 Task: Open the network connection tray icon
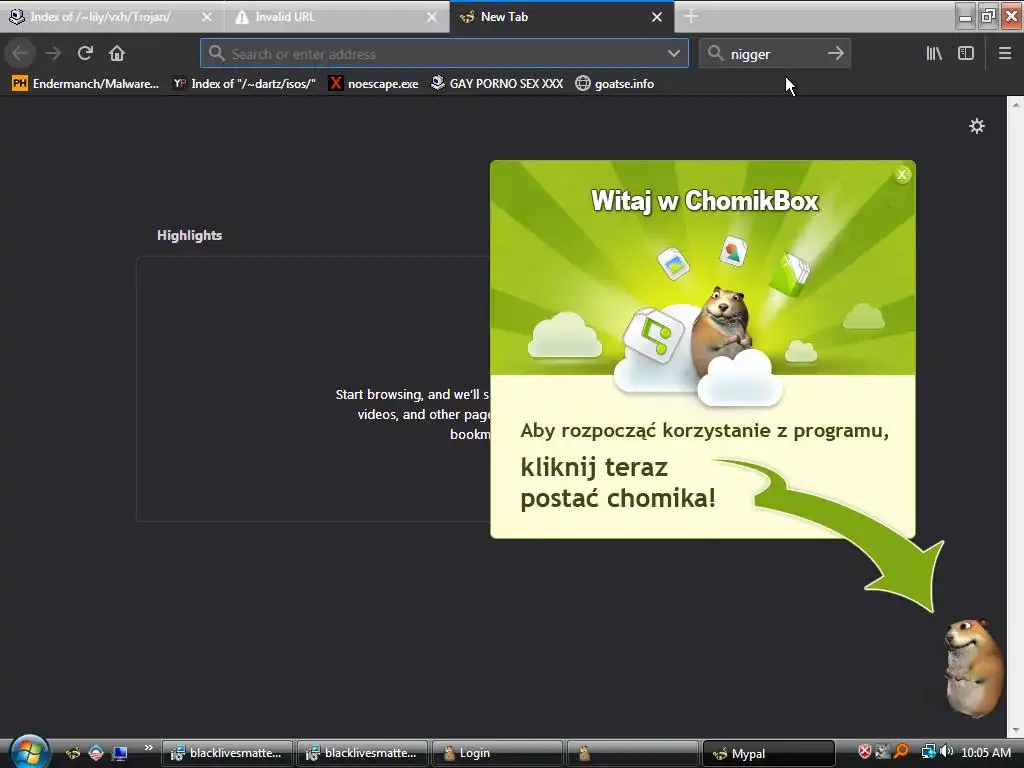pyautogui.click(x=928, y=752)
